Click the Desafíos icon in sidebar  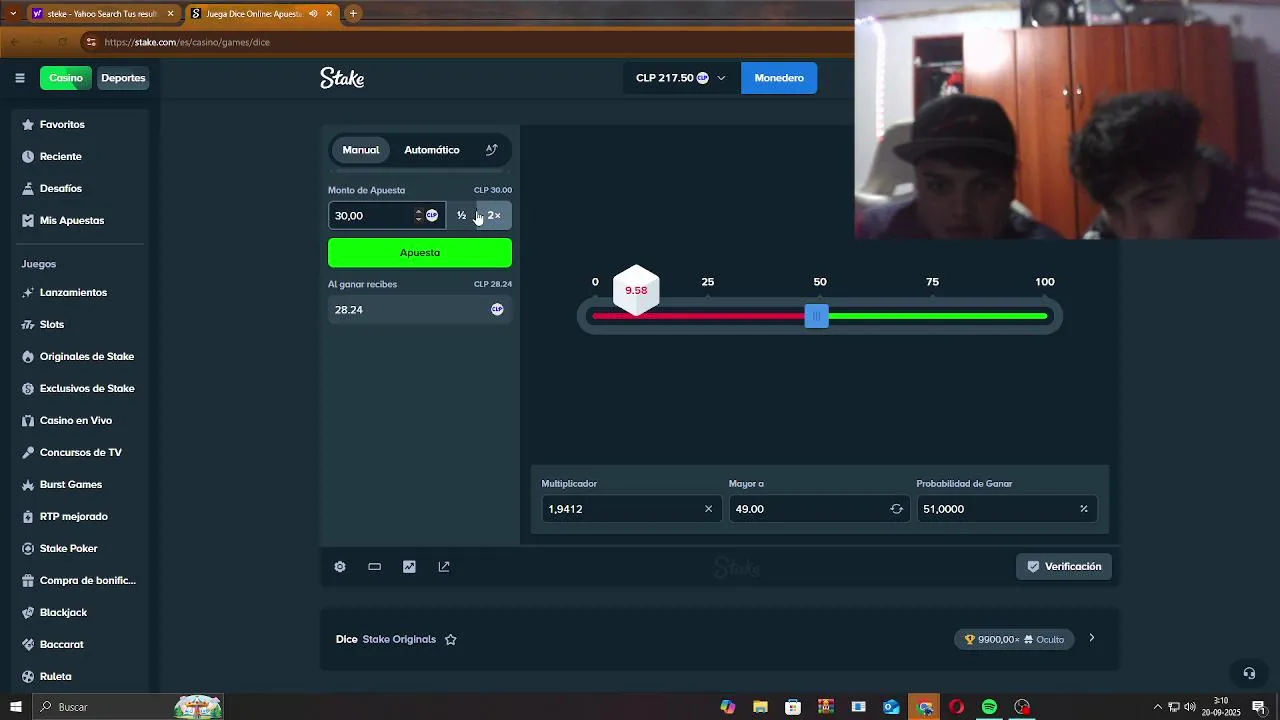pyautogui.click(x=28, y=189)
